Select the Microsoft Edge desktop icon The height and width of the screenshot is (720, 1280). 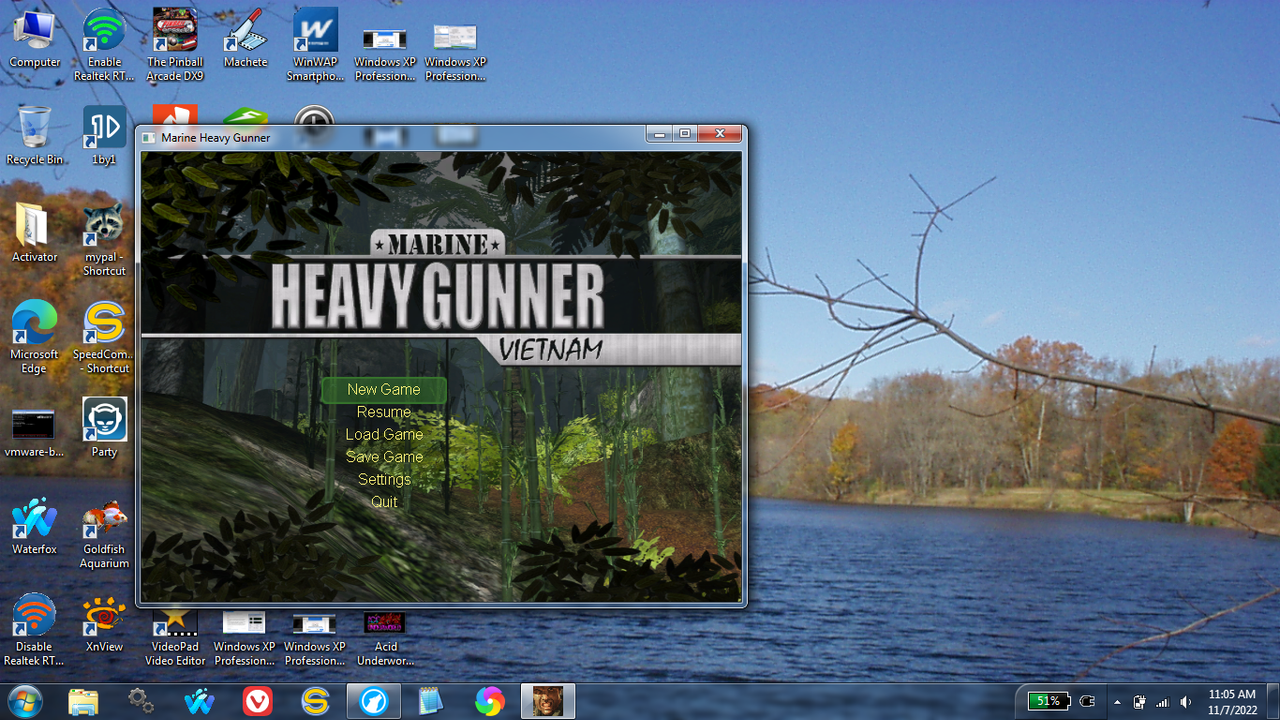pos(34,338)
